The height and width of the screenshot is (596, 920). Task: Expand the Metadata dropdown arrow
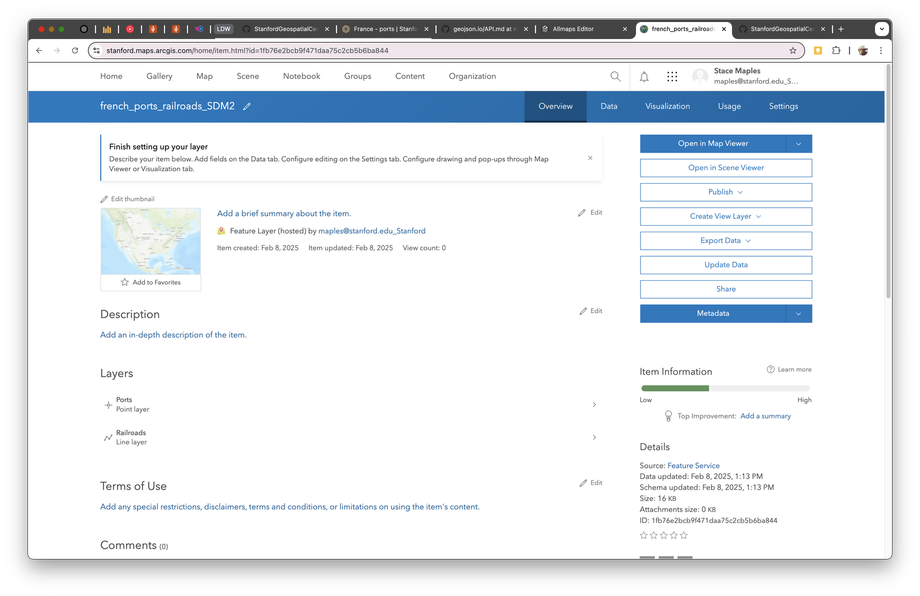coord(799,314)
